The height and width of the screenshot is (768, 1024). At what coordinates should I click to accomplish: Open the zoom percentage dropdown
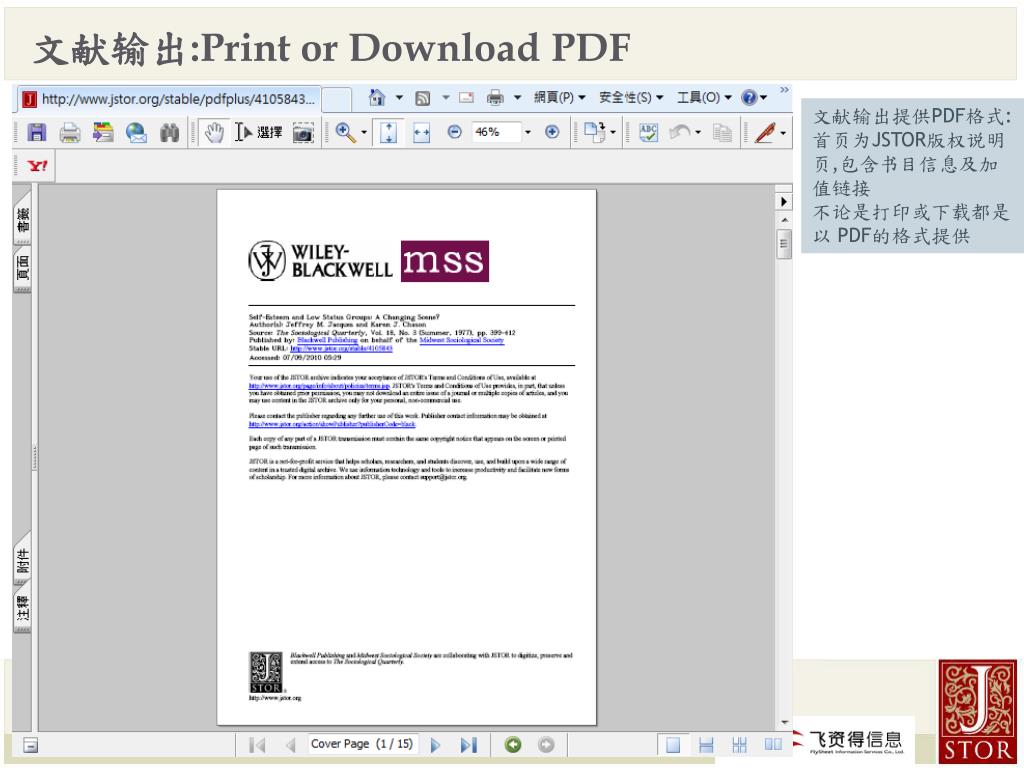pyautogui.click(x=528, y=132)
